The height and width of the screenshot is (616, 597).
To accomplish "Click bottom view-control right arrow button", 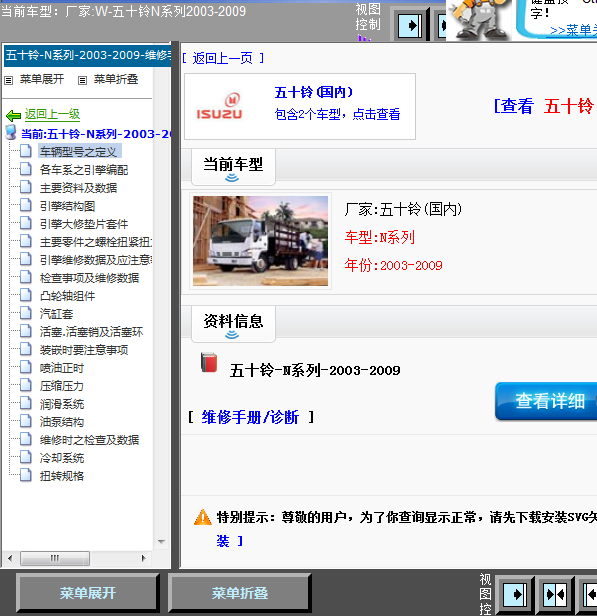I will (515, 594).
